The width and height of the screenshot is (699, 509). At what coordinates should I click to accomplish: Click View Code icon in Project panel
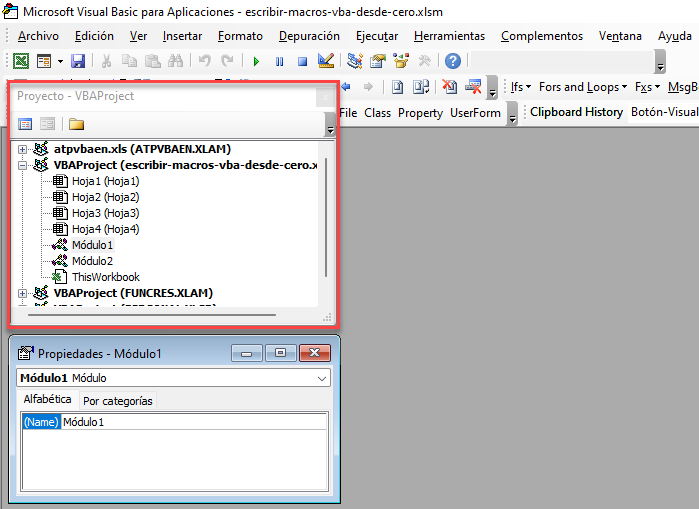point(25,124)
